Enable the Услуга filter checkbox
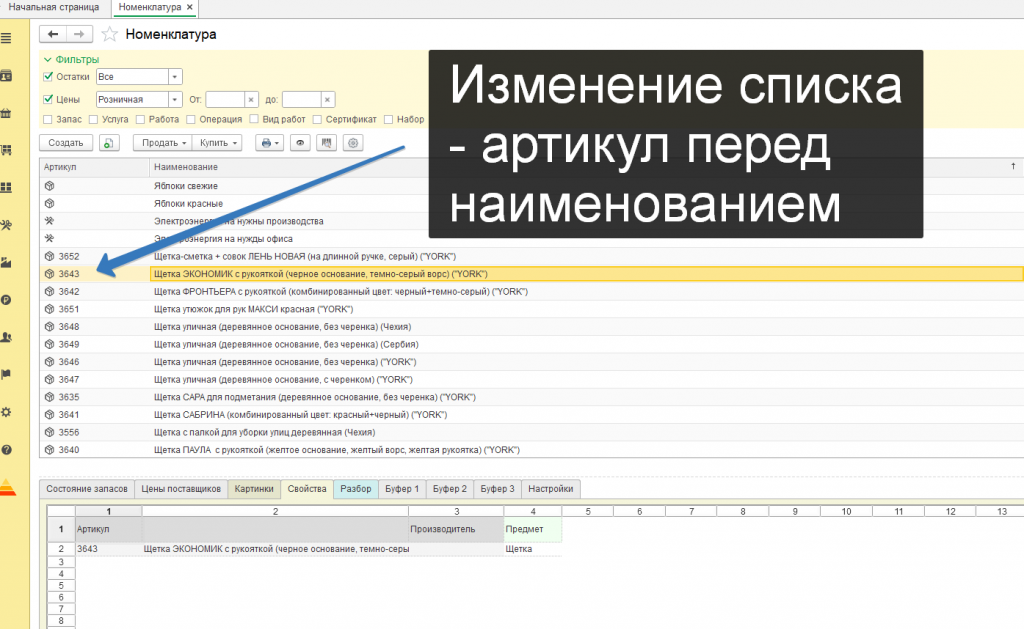The height and width of the screenshot is (629, 1024). [93, 120]
